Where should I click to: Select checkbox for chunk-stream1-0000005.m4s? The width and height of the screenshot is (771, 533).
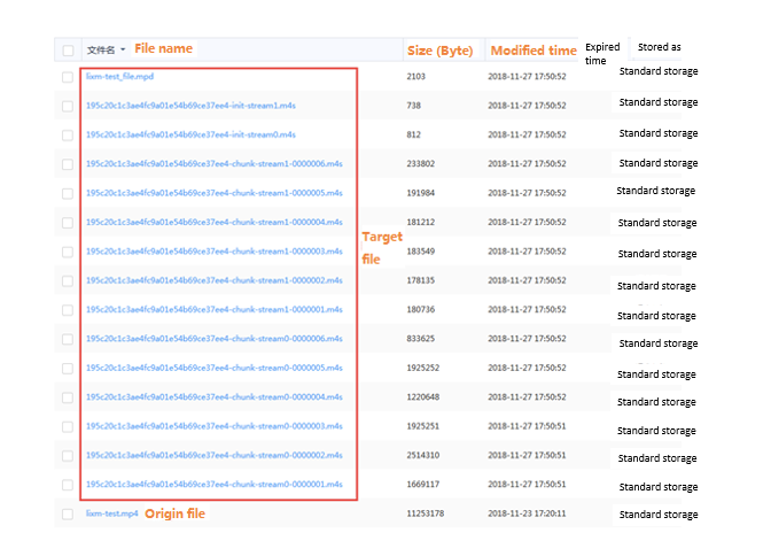coord(68,194)
